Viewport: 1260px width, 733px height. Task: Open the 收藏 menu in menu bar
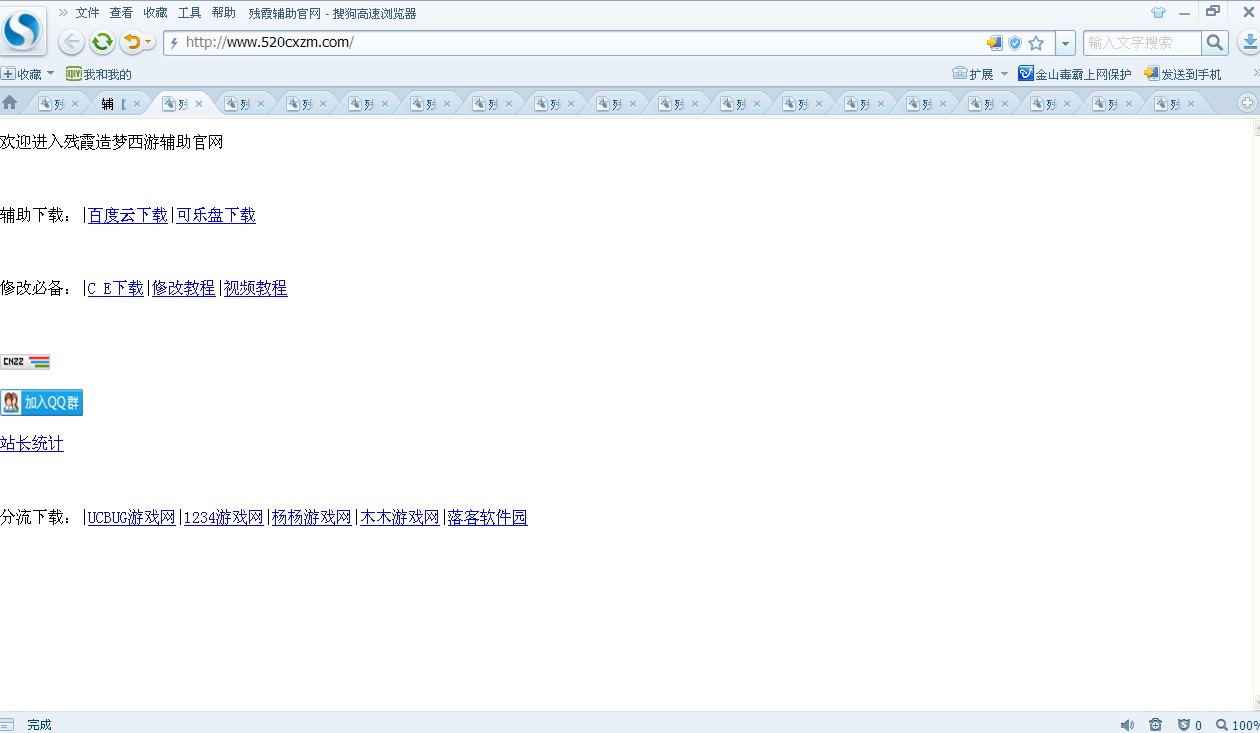coord(155,13)
